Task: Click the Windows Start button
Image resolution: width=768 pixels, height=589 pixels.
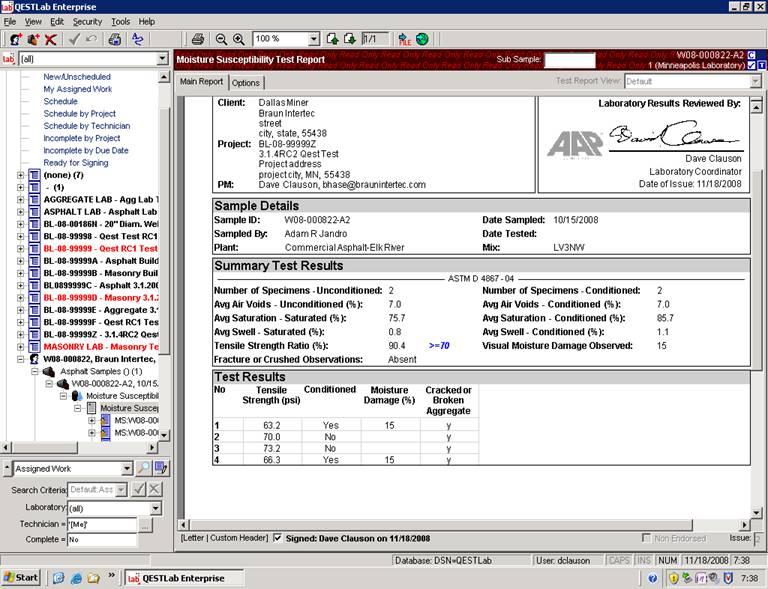Action: click(22, 577)
